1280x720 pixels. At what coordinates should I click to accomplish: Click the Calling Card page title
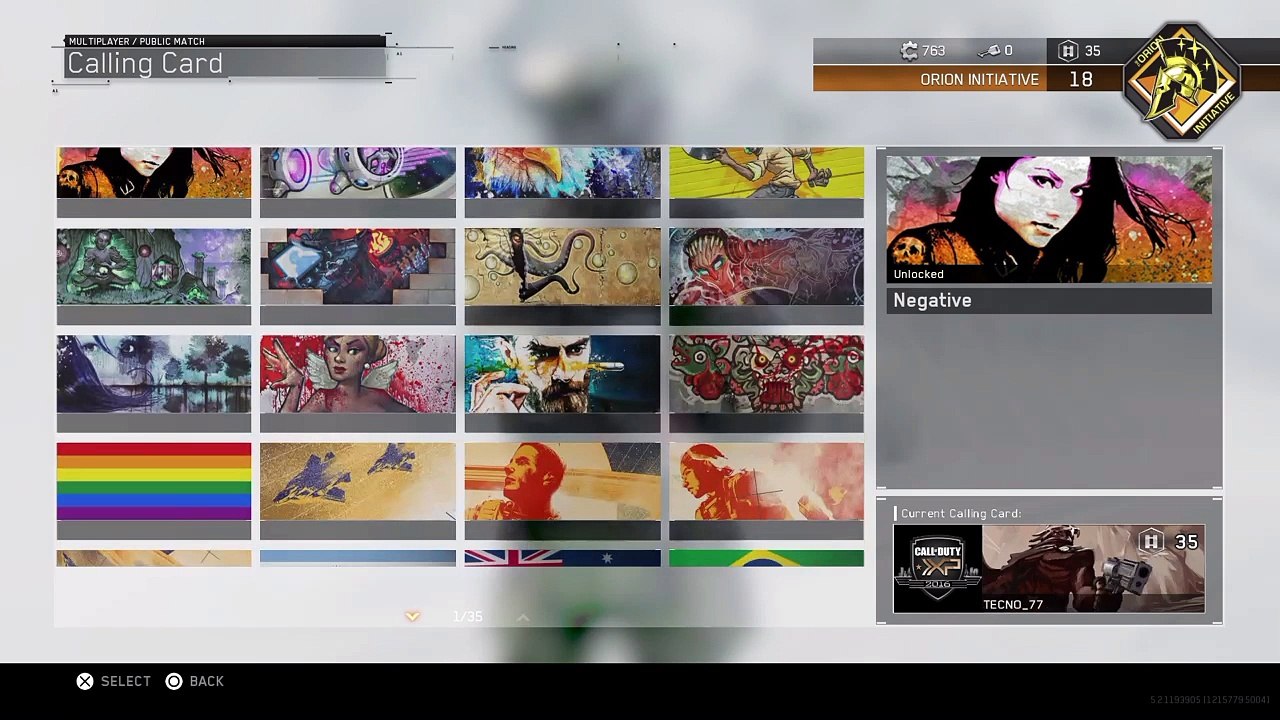(145, 63)
